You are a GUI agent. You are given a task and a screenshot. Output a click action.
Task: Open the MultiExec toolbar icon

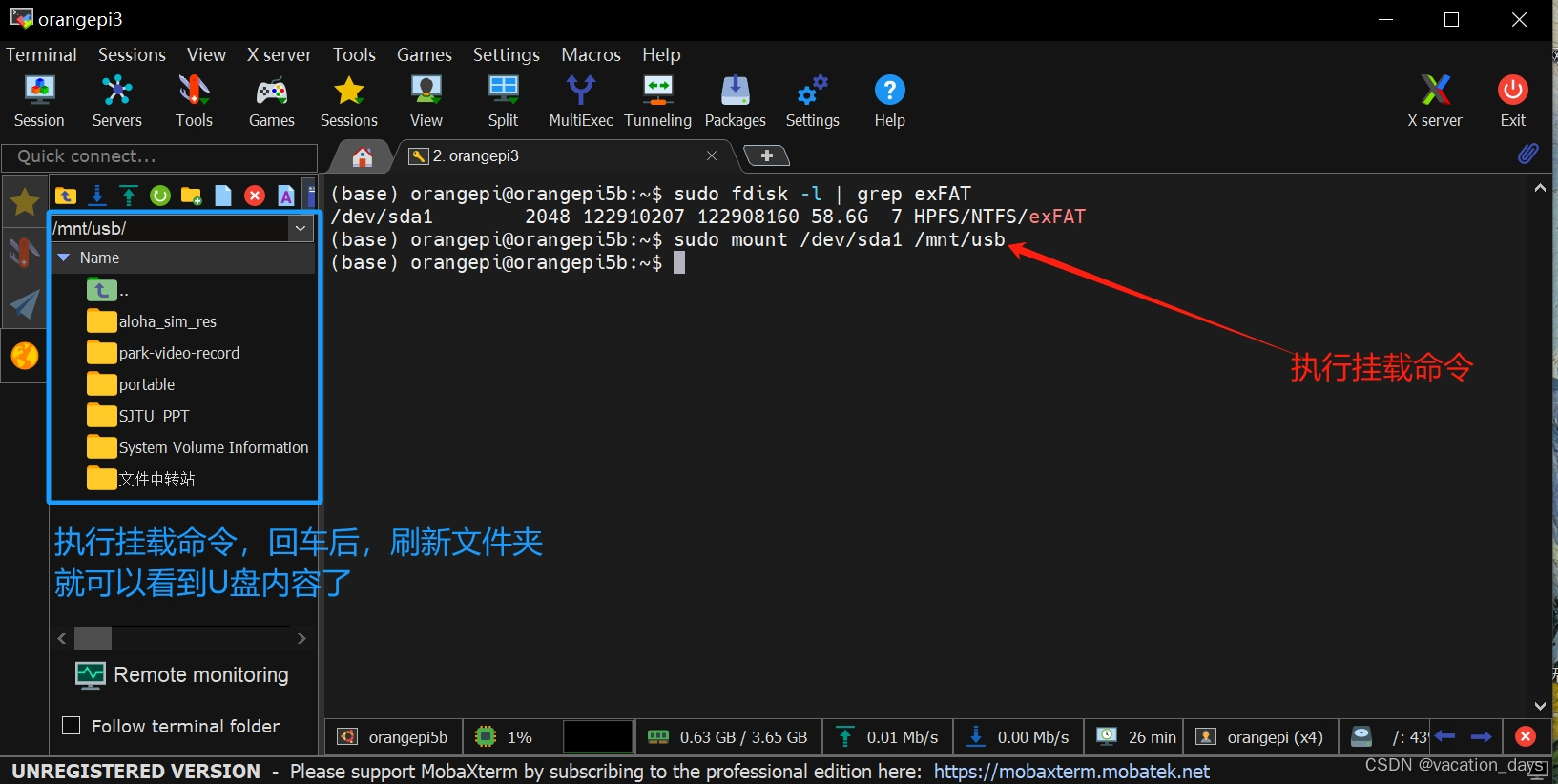(580, 101)
